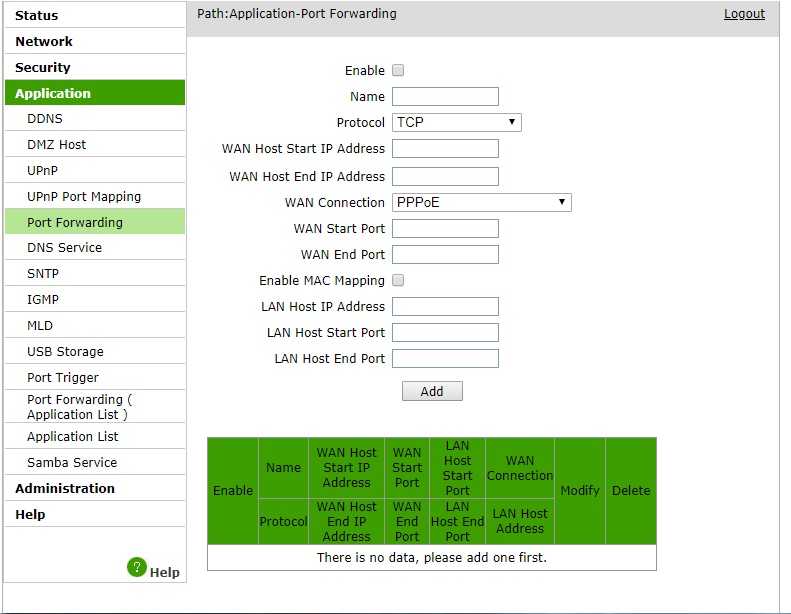This screenshot has width=791, height=614.
Task: Go to DDNS settings
Action: [95, 119]
